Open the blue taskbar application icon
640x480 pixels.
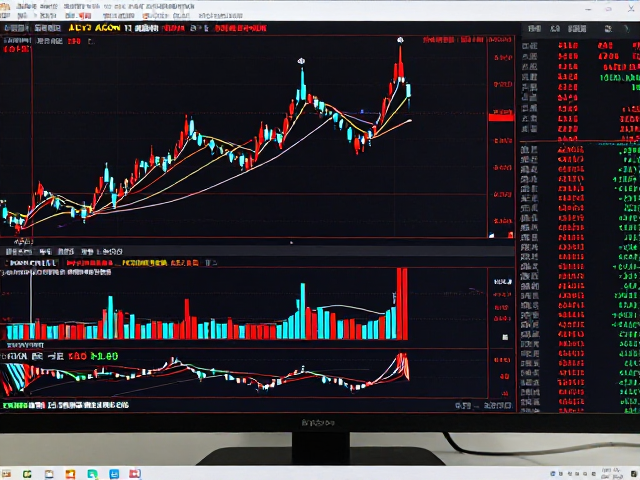pos(114,474)
